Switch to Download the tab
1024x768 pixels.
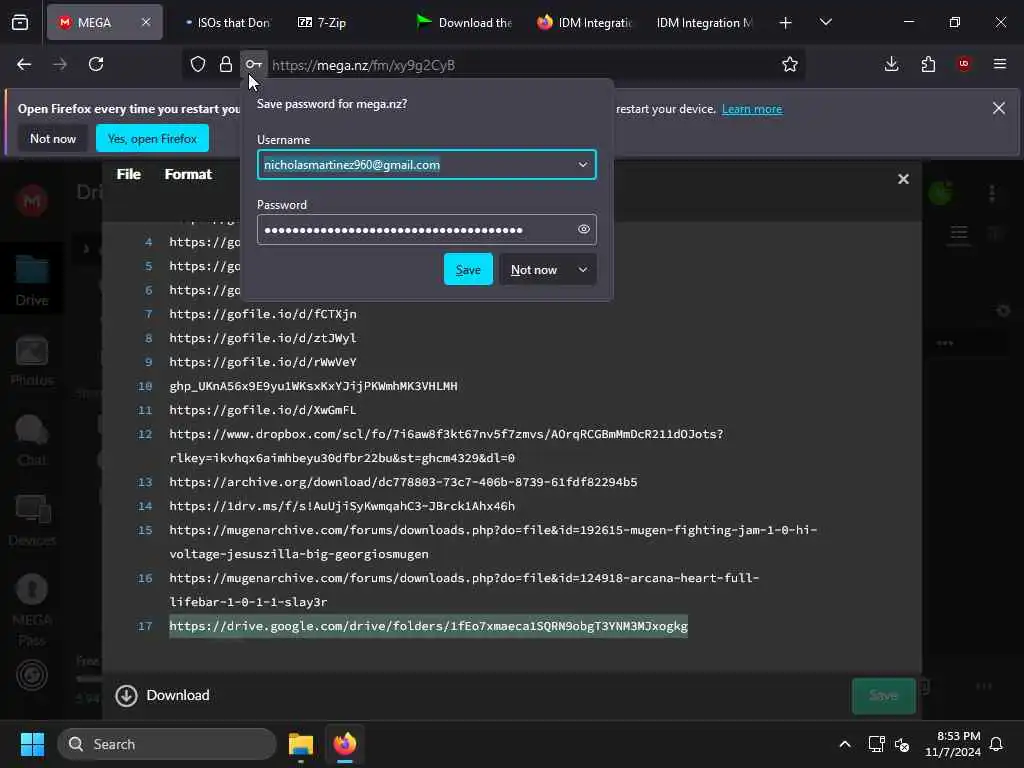[x=464, y=23]
